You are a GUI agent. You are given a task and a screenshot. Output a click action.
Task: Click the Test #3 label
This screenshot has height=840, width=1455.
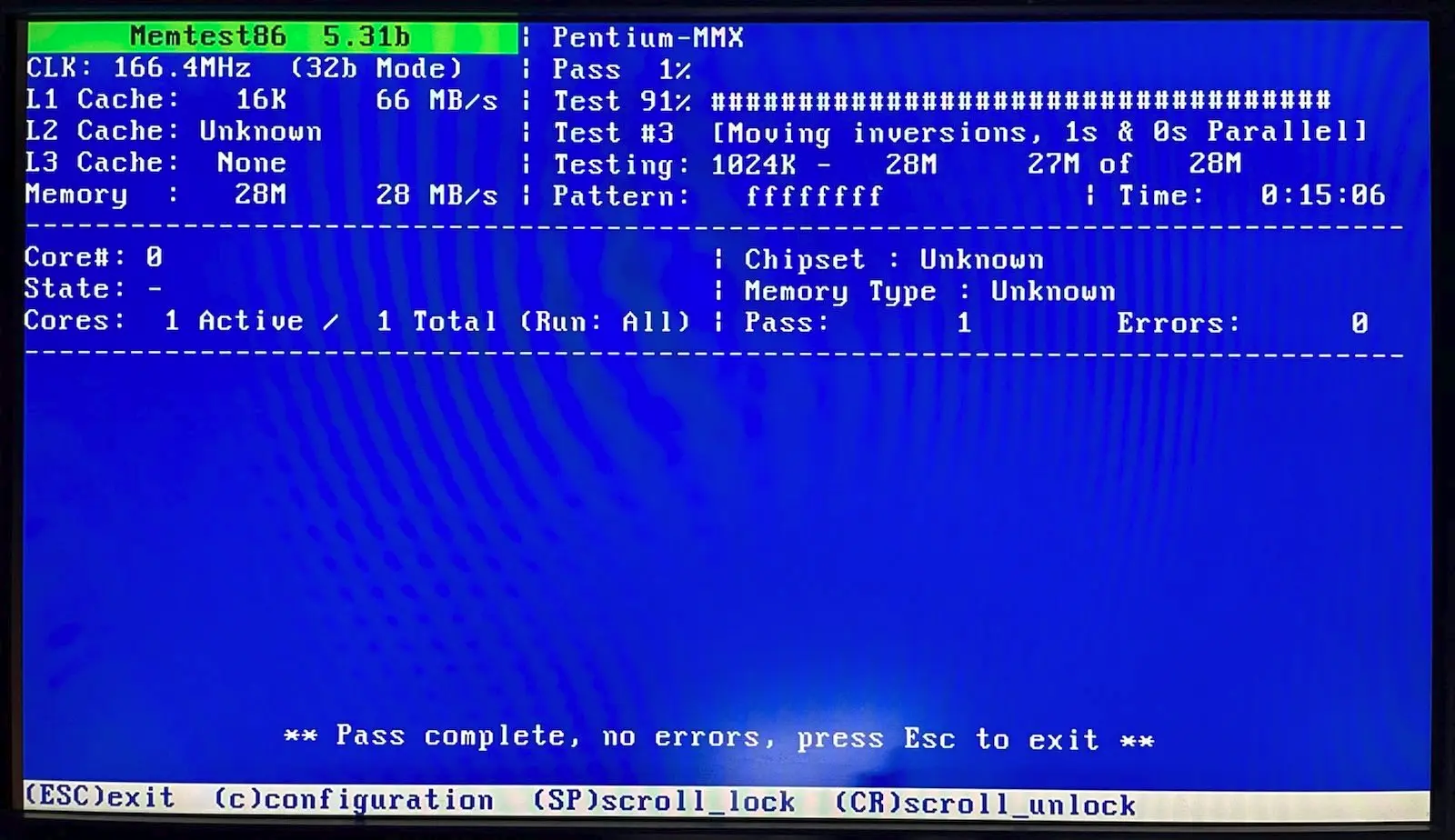coord(614,133)
